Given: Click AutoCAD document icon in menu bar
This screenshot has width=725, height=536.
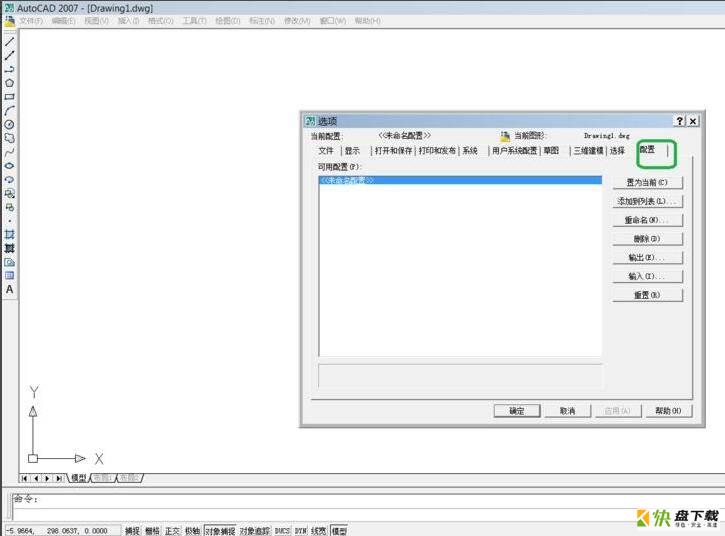Looking at the screenshot, I should 9,21.
